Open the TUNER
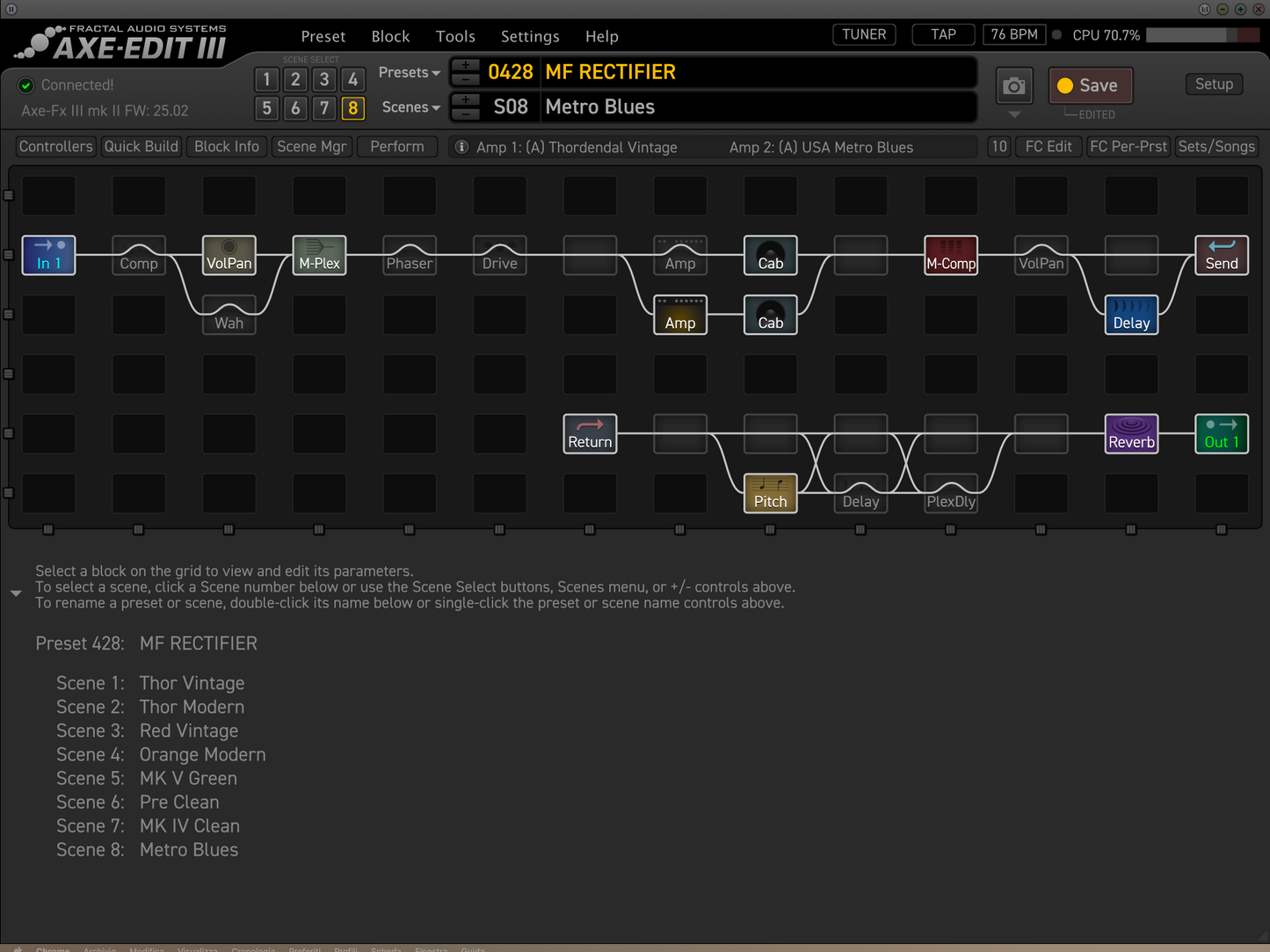The image size is (1270, 952). click(x=864, y=34)
